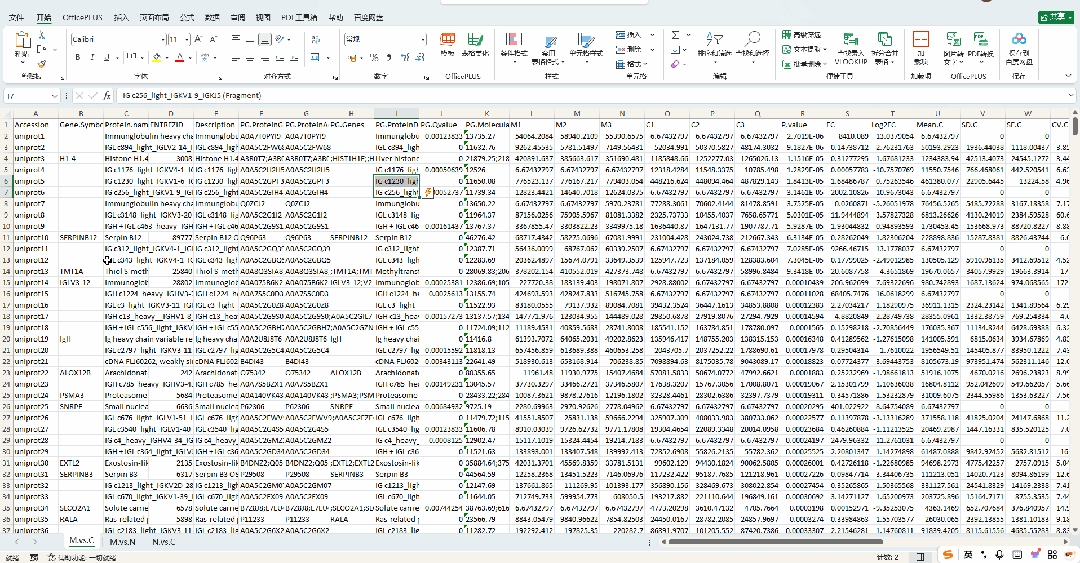Open the yellow fill color picker

click(158, 58)
